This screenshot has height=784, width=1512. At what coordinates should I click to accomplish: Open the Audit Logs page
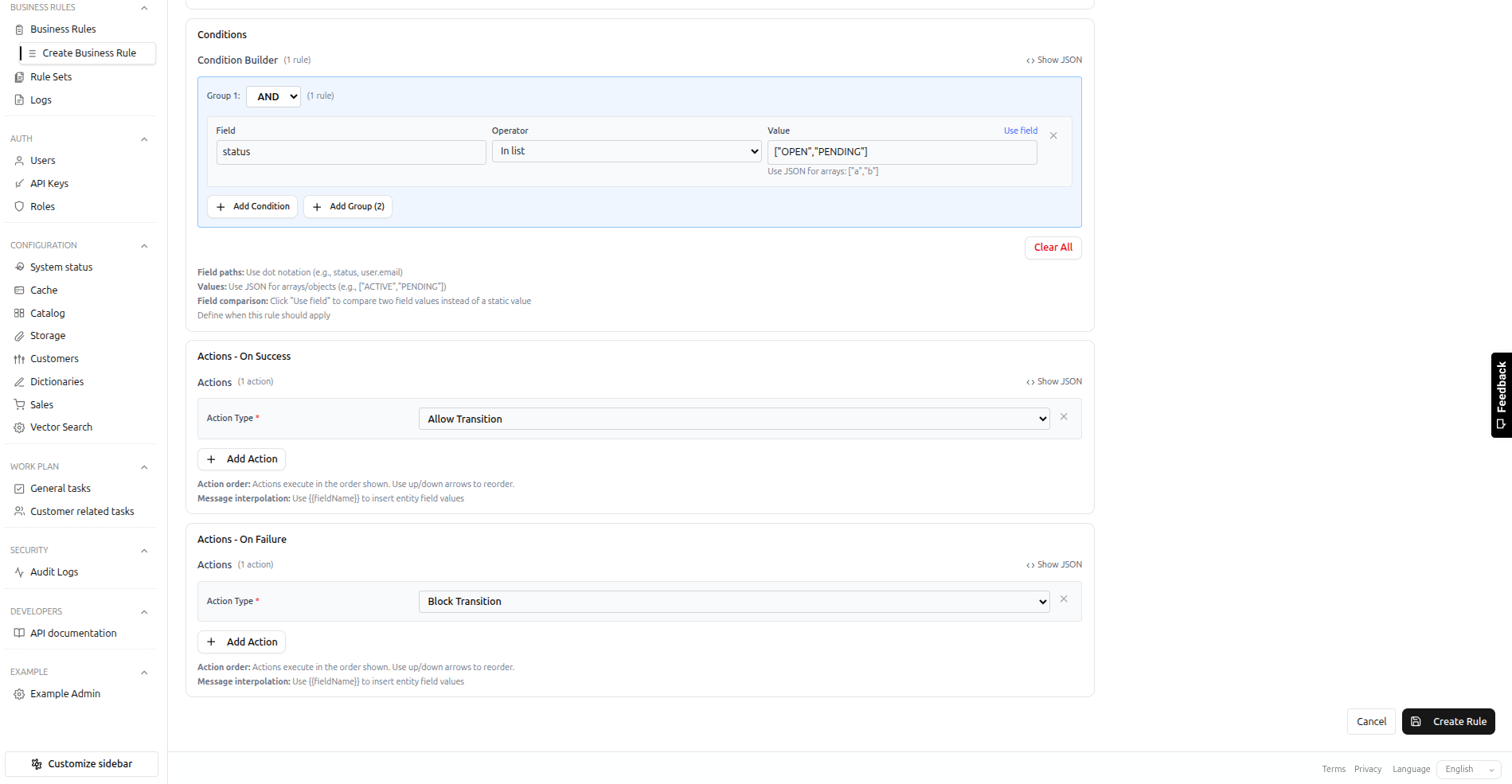point(53,571)
